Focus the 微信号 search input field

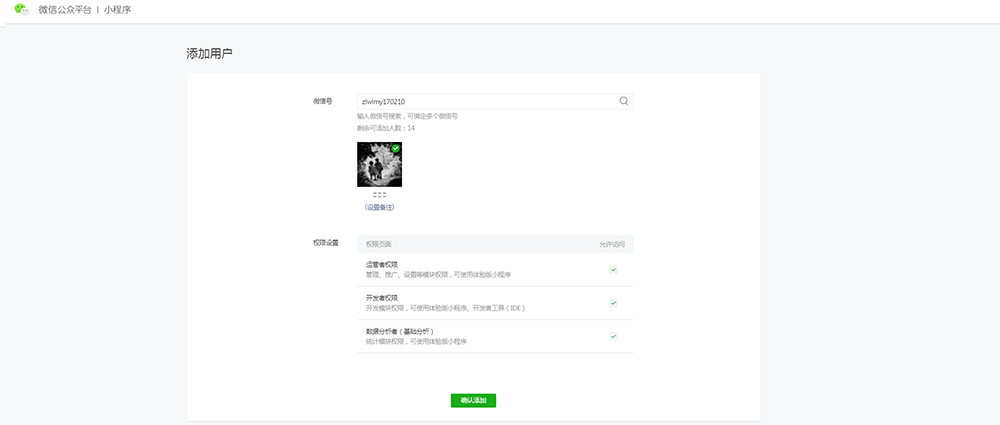click(x=485, y=101)
